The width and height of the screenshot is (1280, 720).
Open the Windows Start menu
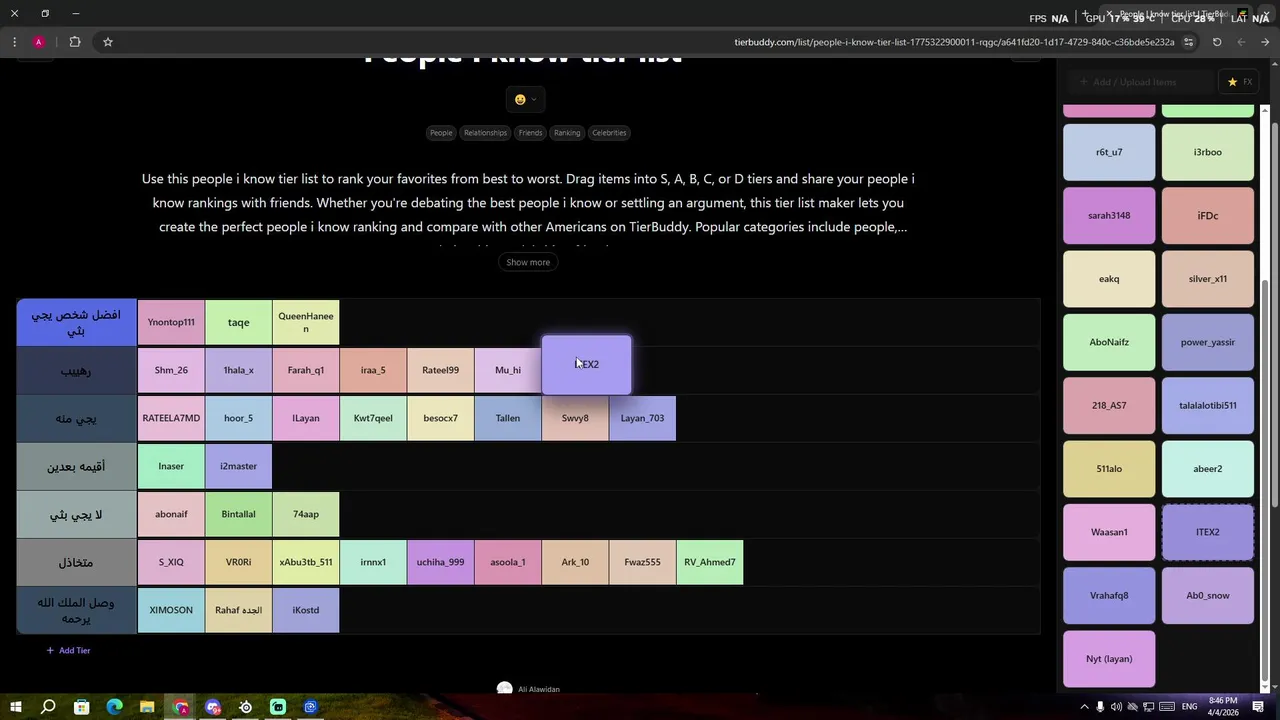click(15, 707)
